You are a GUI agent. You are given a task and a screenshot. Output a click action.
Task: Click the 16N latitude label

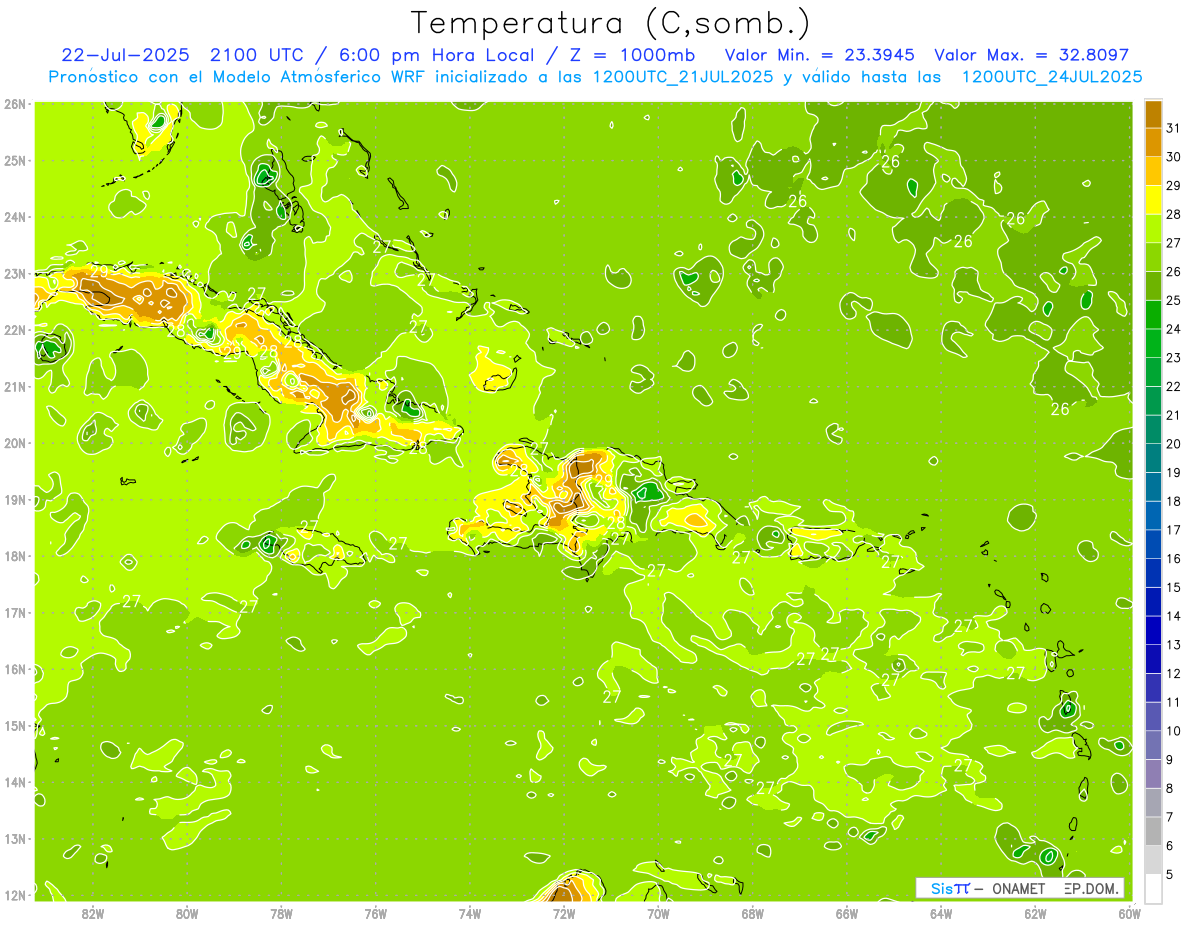(x=15, y=669)
